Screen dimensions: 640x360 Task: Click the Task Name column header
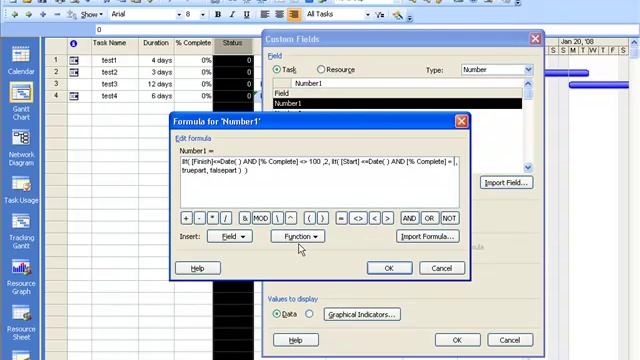point(115,46)
